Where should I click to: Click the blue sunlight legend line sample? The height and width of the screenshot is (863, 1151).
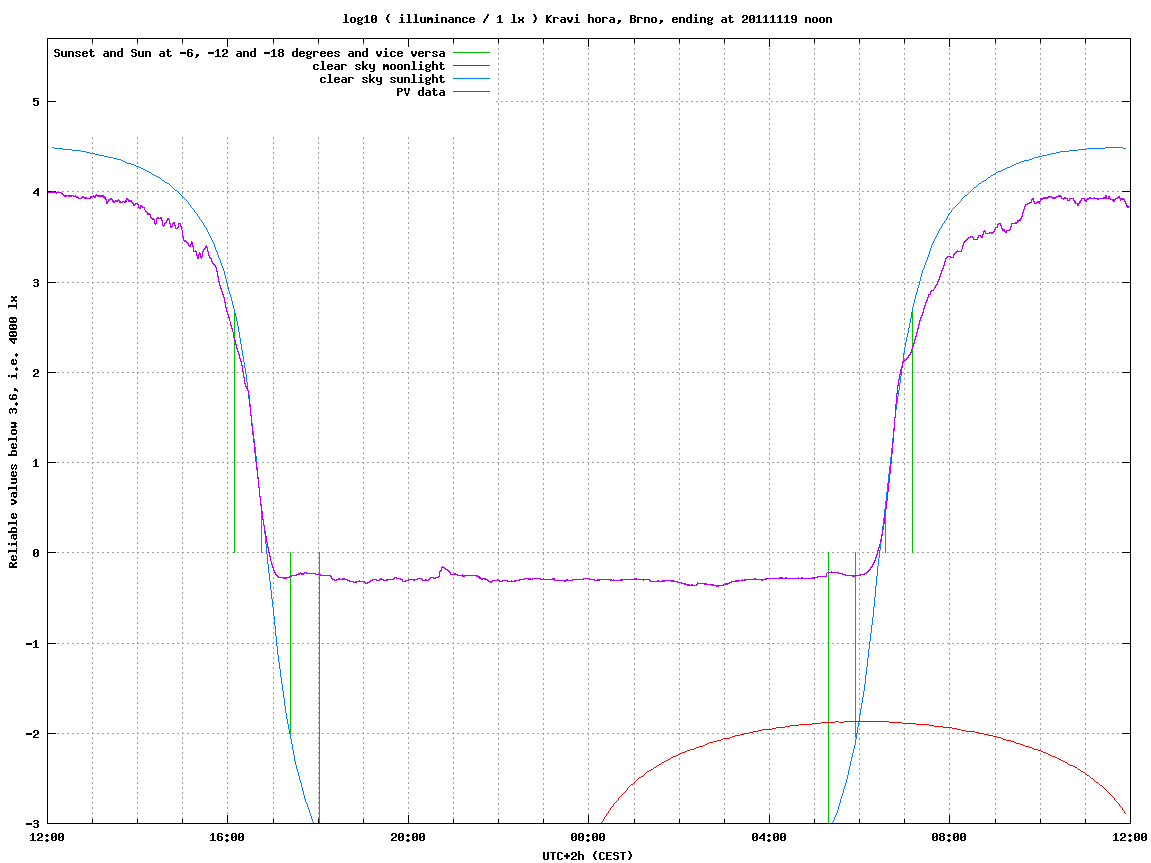(x=471, y=79)
